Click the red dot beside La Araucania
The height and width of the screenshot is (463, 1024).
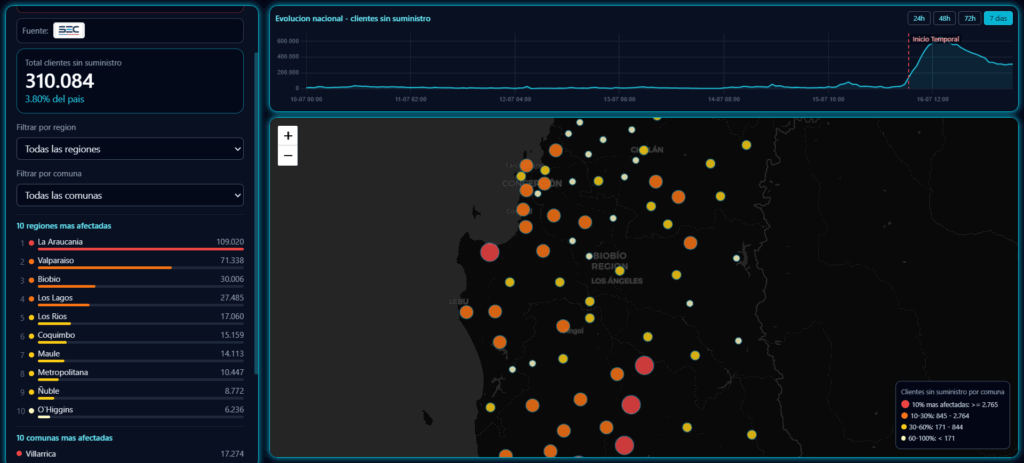pyautogui.click(x=31, y=242)
